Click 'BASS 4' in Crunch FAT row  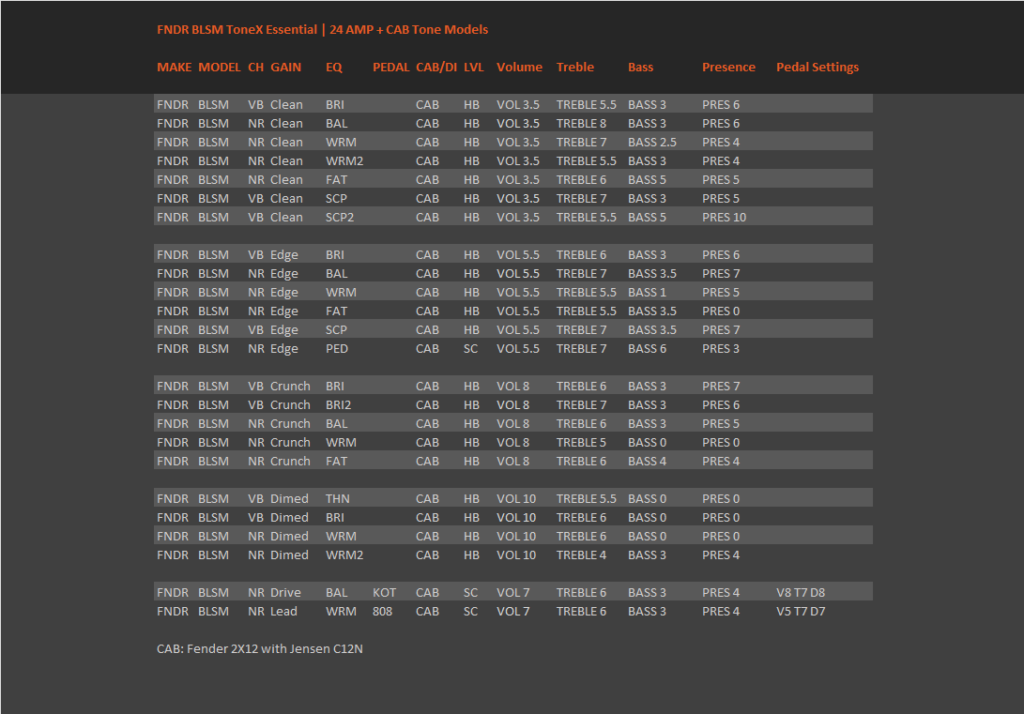647,462
